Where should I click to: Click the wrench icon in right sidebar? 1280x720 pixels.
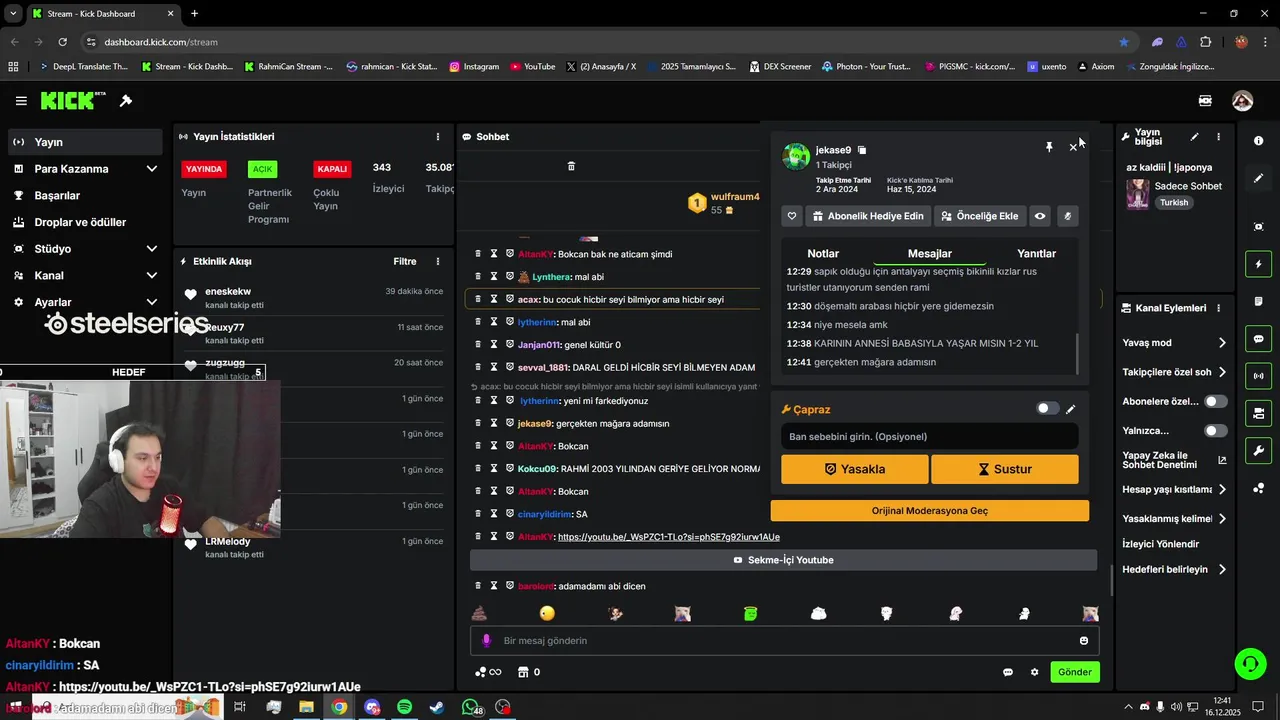[x=1259, y=450]
